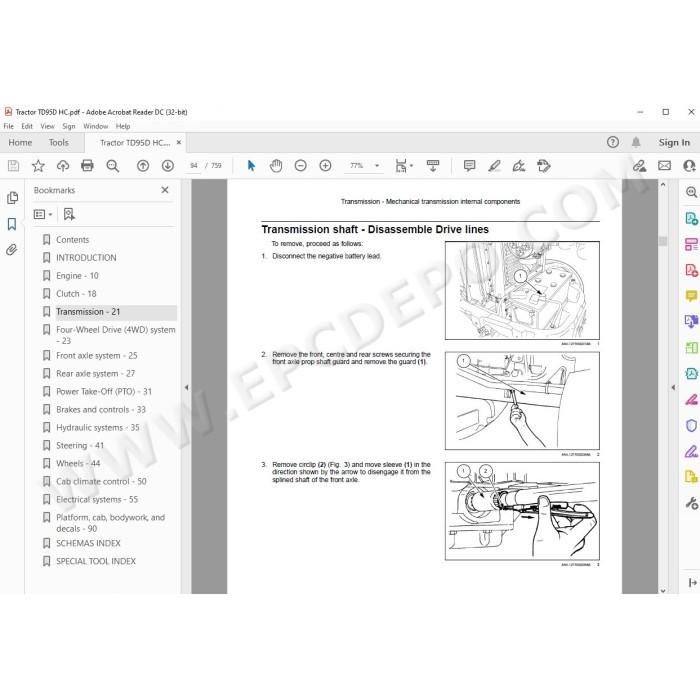Image resolution: width=700 pixels, height=700 pixels.
Task: Open the Sign menu
Action: click(x=69, y=126)
